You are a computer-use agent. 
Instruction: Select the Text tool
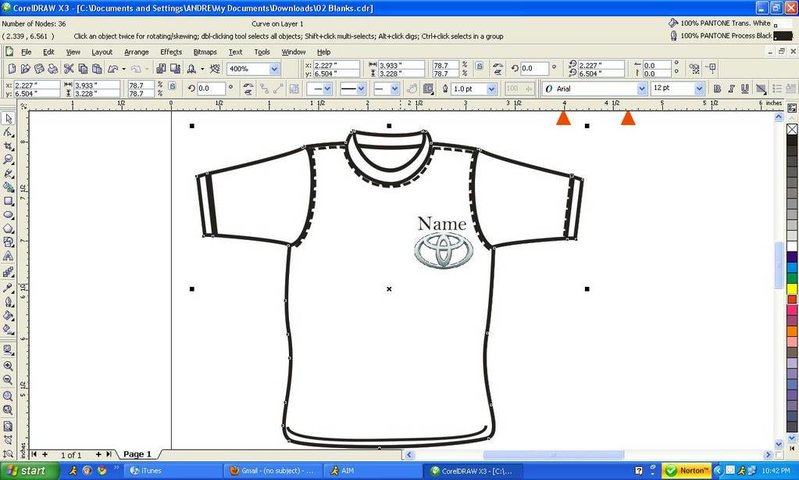(8, 256)
